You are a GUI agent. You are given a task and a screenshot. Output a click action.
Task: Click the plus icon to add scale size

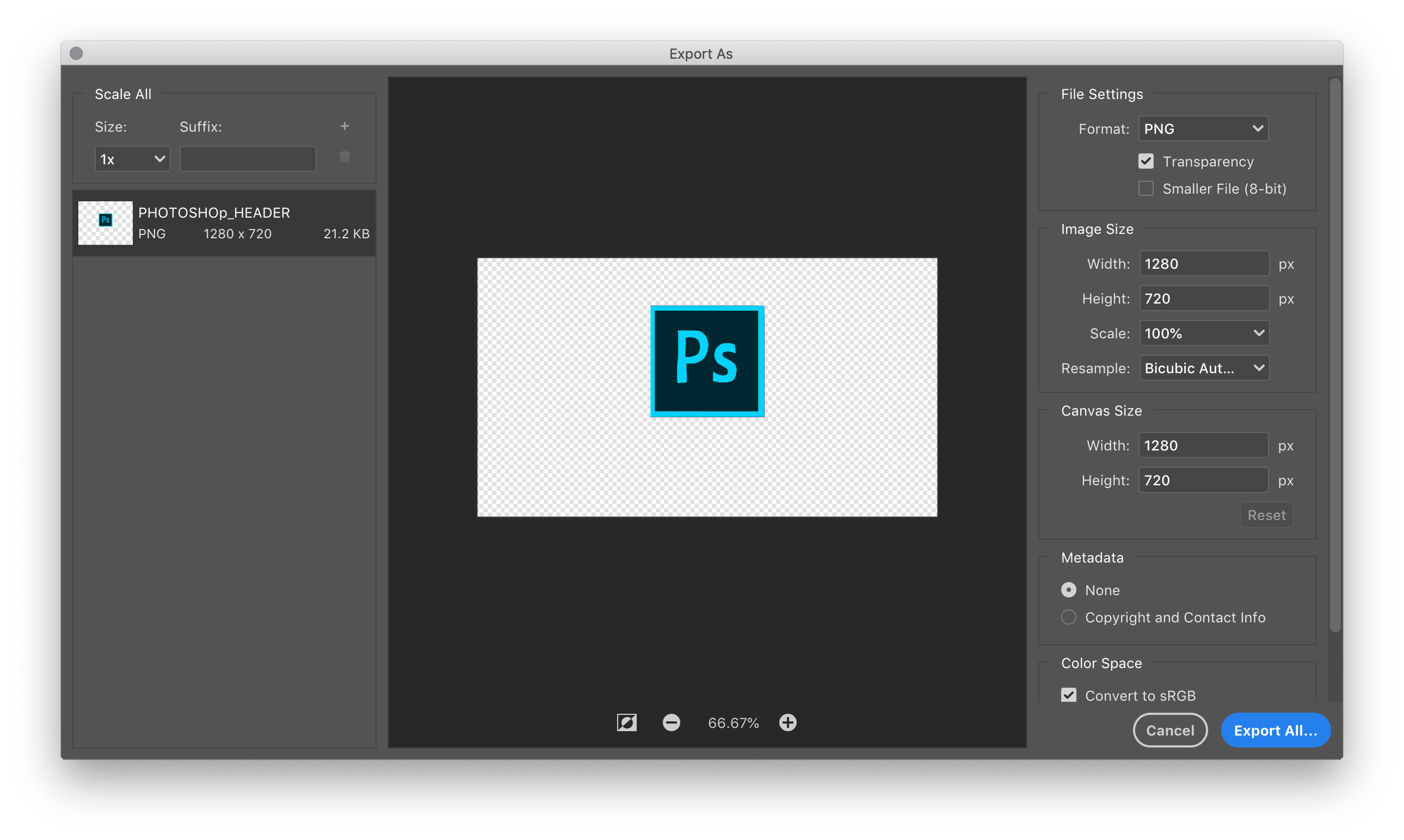click(x=344, y=126)
